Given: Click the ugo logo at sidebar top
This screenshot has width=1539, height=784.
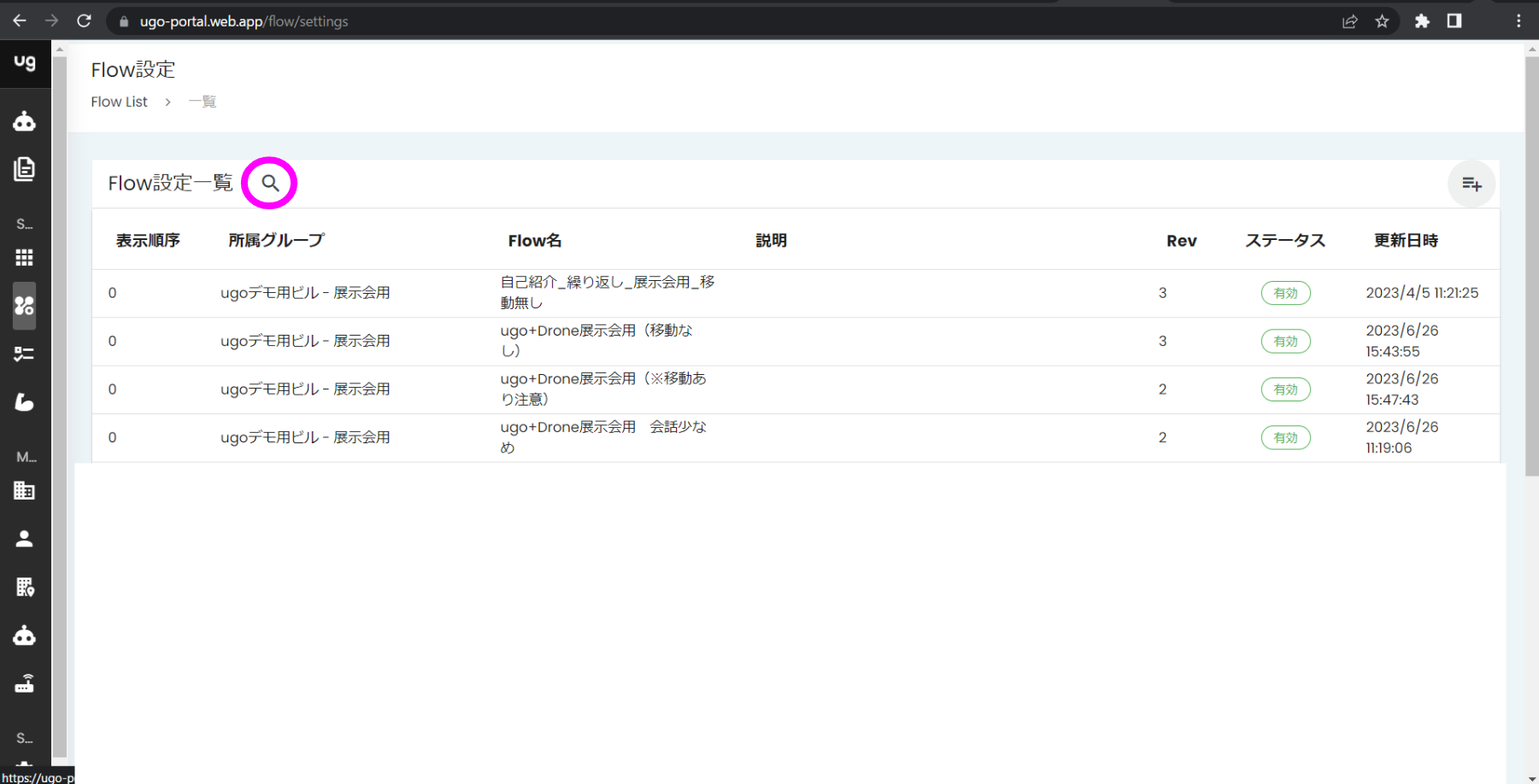Looking at the screenshot, I should pyautogui.click(x=25, y=62).
